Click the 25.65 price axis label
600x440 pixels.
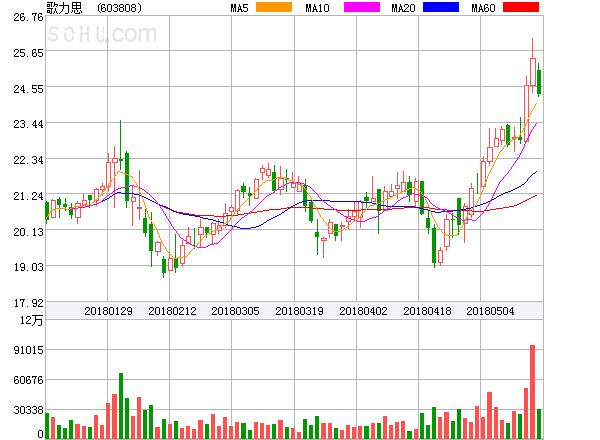(28, 53)
